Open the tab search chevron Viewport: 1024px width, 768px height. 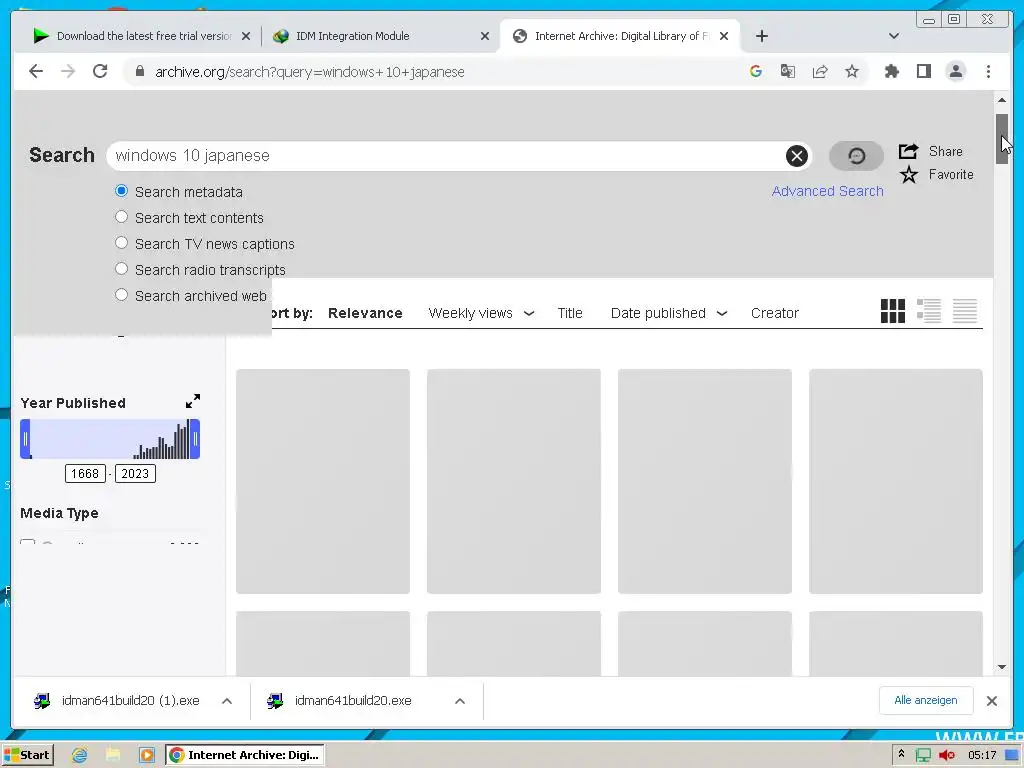point(893,36)
